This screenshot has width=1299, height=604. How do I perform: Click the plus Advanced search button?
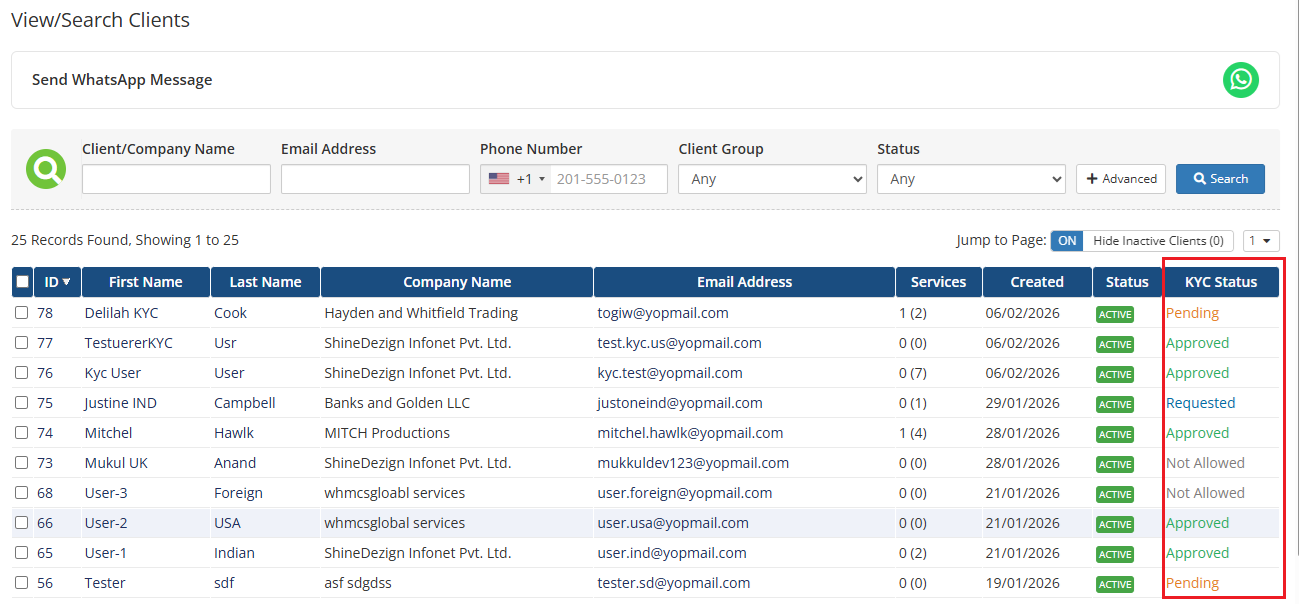coord(1121,179)
